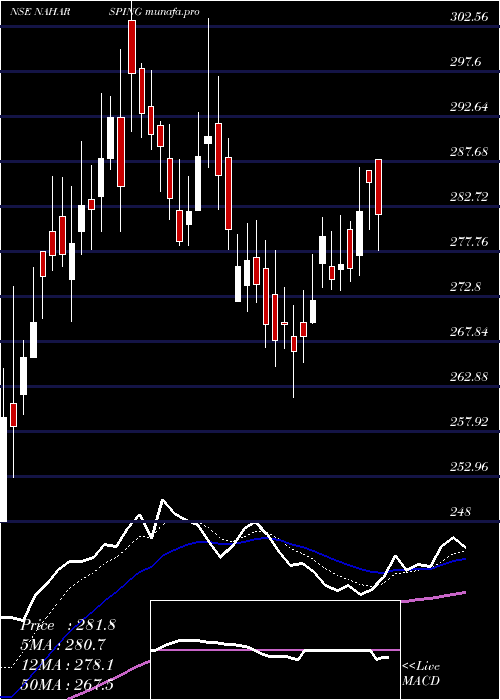This screenshot has width=500, height=700.
Task: Click the NSE NAHAR title text
Action: click(x=40, y=12)
